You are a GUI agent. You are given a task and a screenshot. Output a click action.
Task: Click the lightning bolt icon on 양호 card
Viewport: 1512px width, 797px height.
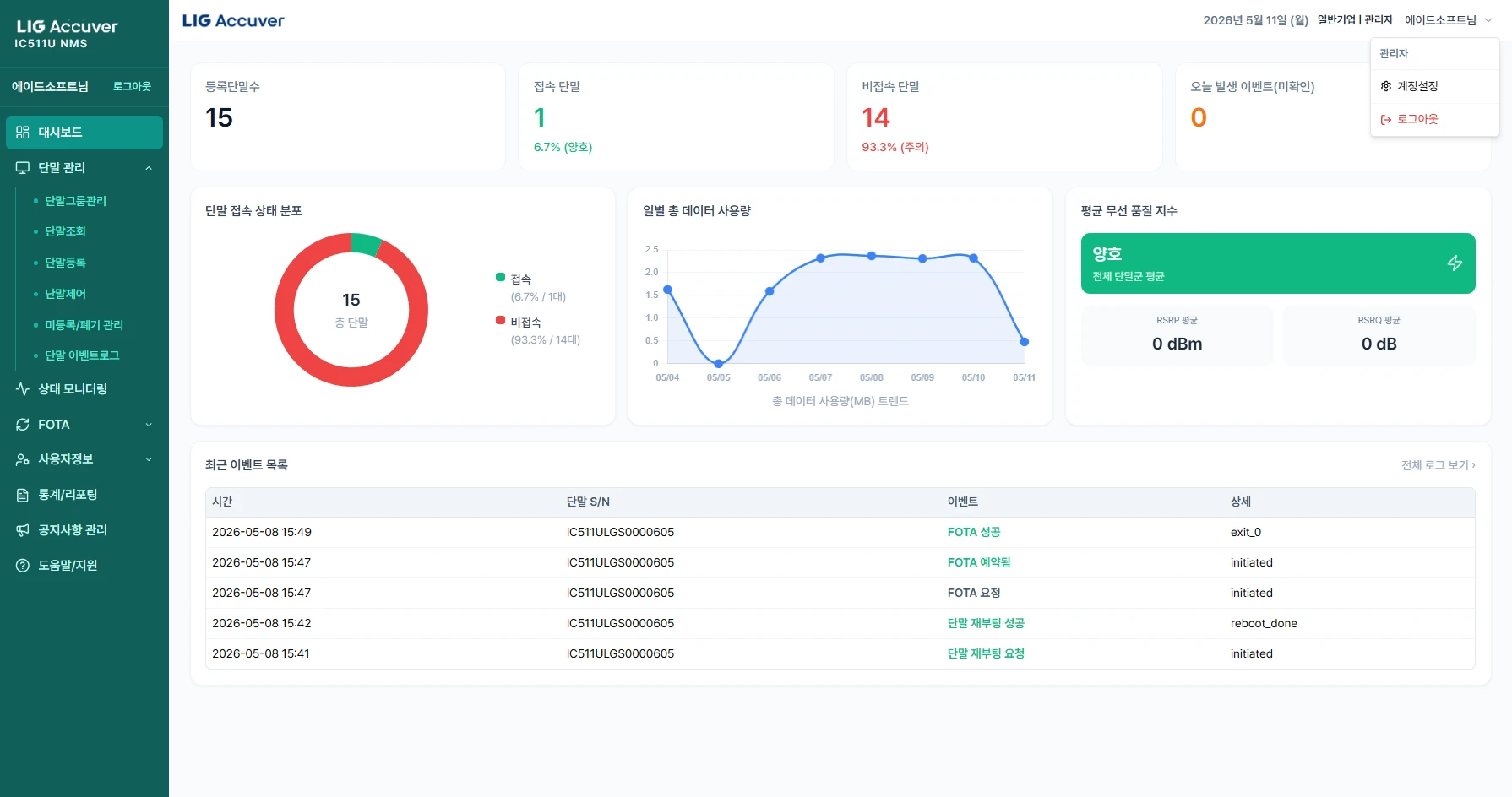(1455, 263)
